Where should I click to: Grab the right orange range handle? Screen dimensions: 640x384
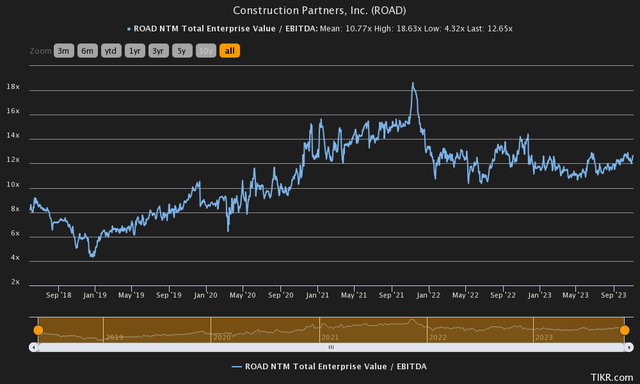point(624,330)
